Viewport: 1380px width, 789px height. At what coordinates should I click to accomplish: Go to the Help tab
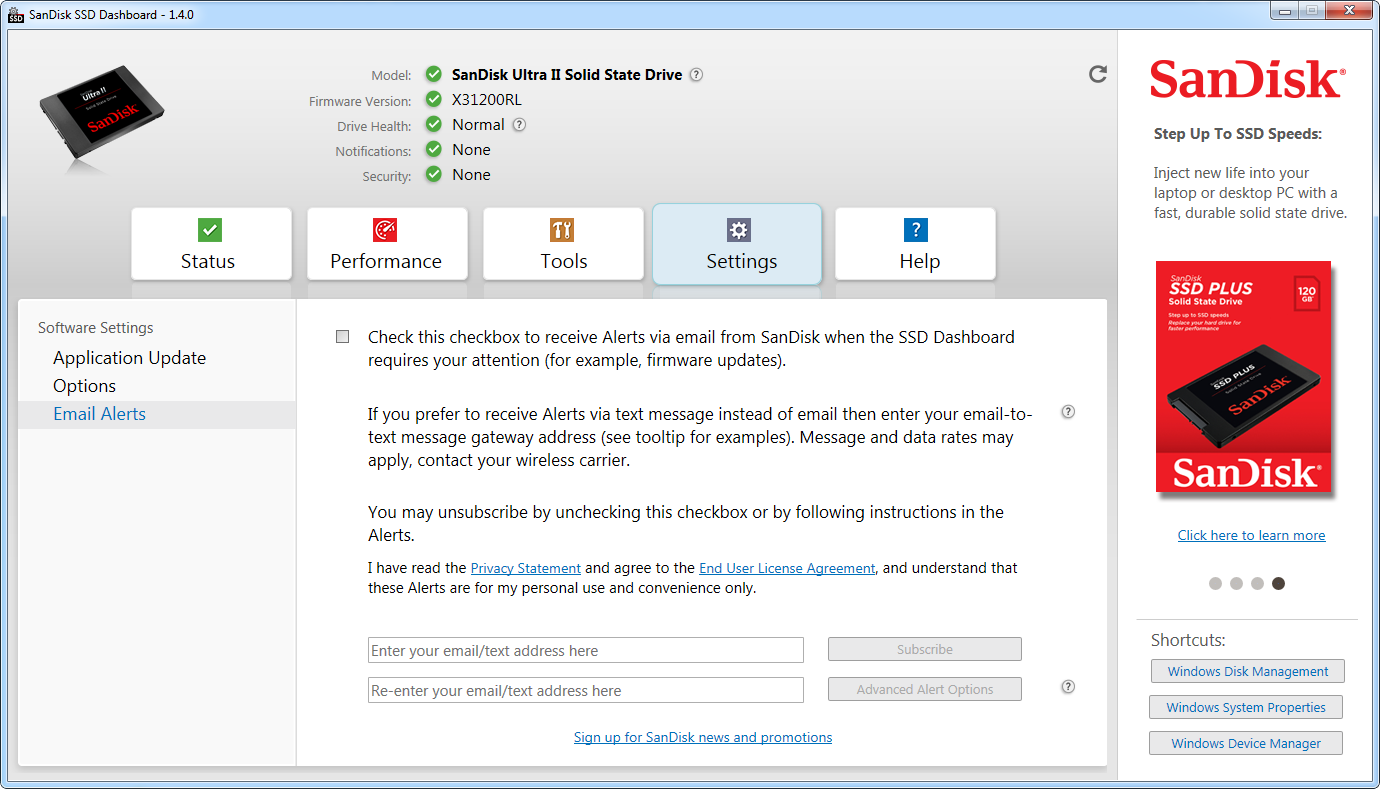[915, 244]
